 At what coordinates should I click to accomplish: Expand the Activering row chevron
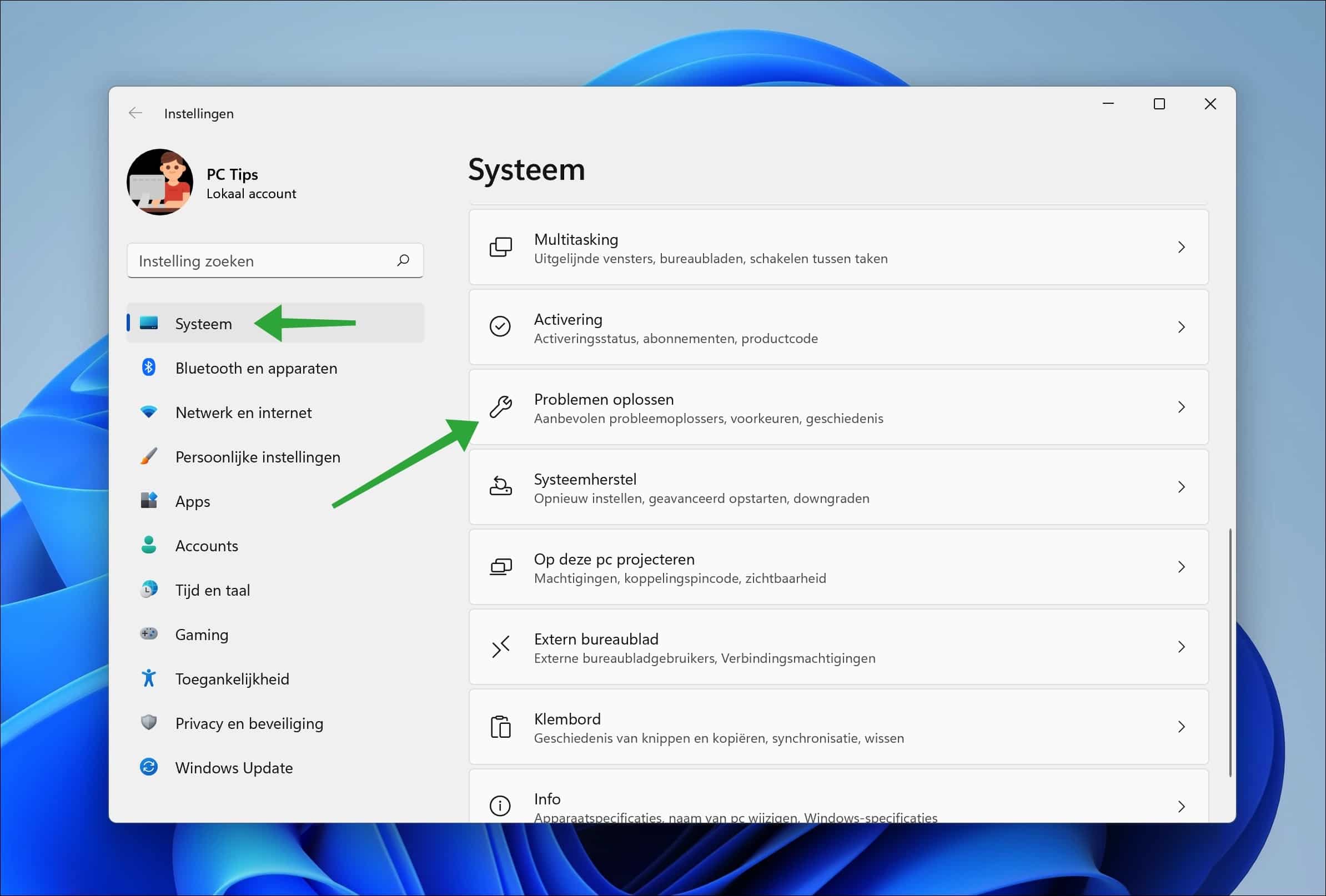pos(1181,327)
